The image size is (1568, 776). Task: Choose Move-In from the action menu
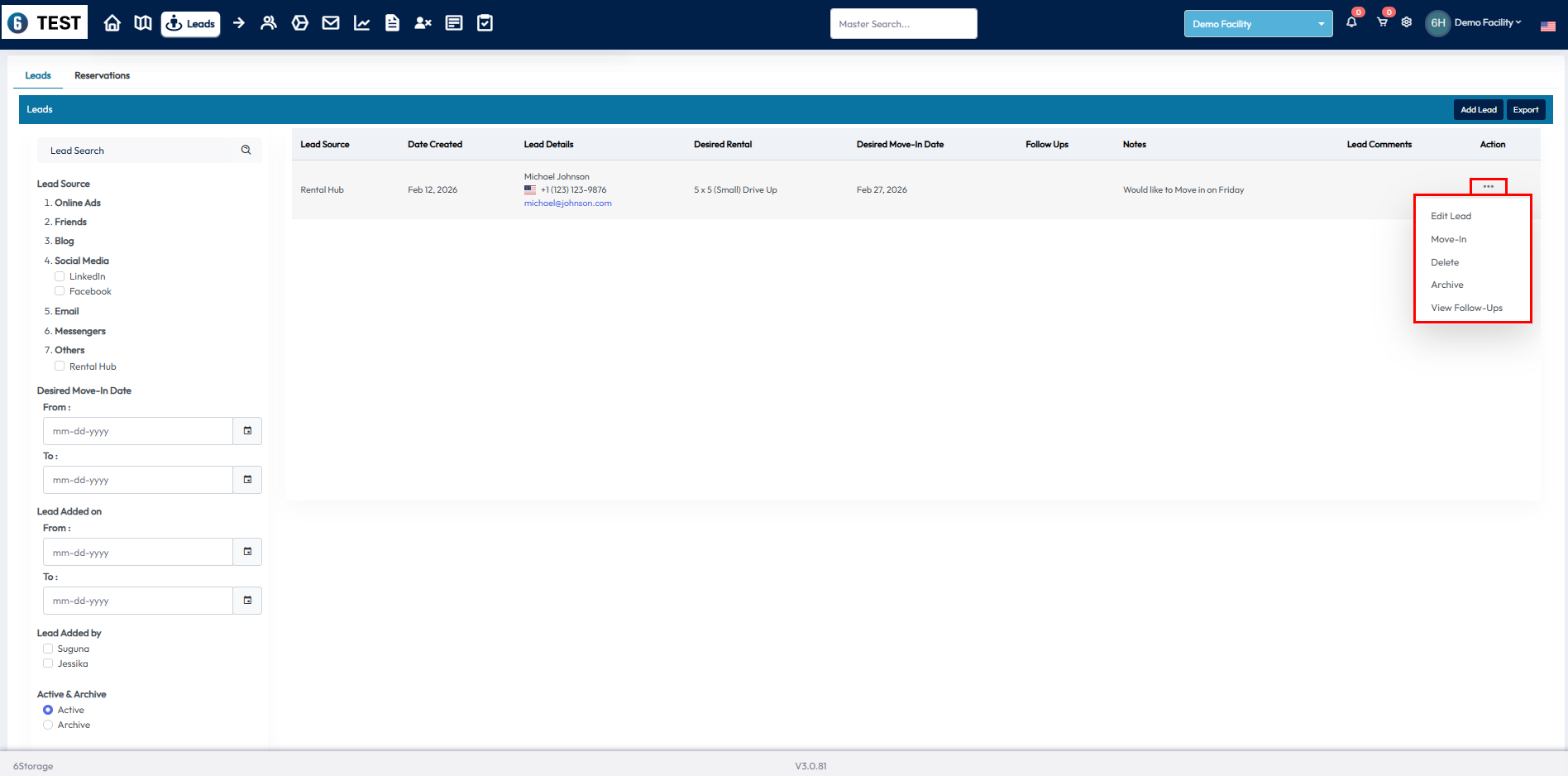coord(1448,239)
